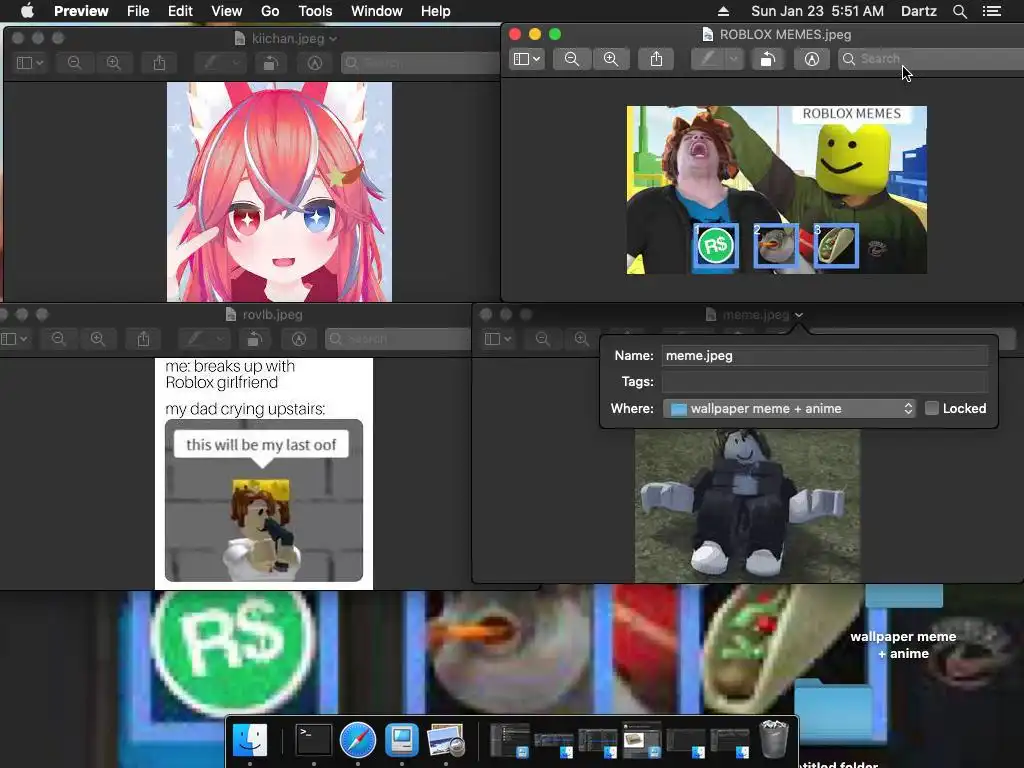Zoom out in kiichan.jpeg window
1024x768 pixels.
[74, 63]
